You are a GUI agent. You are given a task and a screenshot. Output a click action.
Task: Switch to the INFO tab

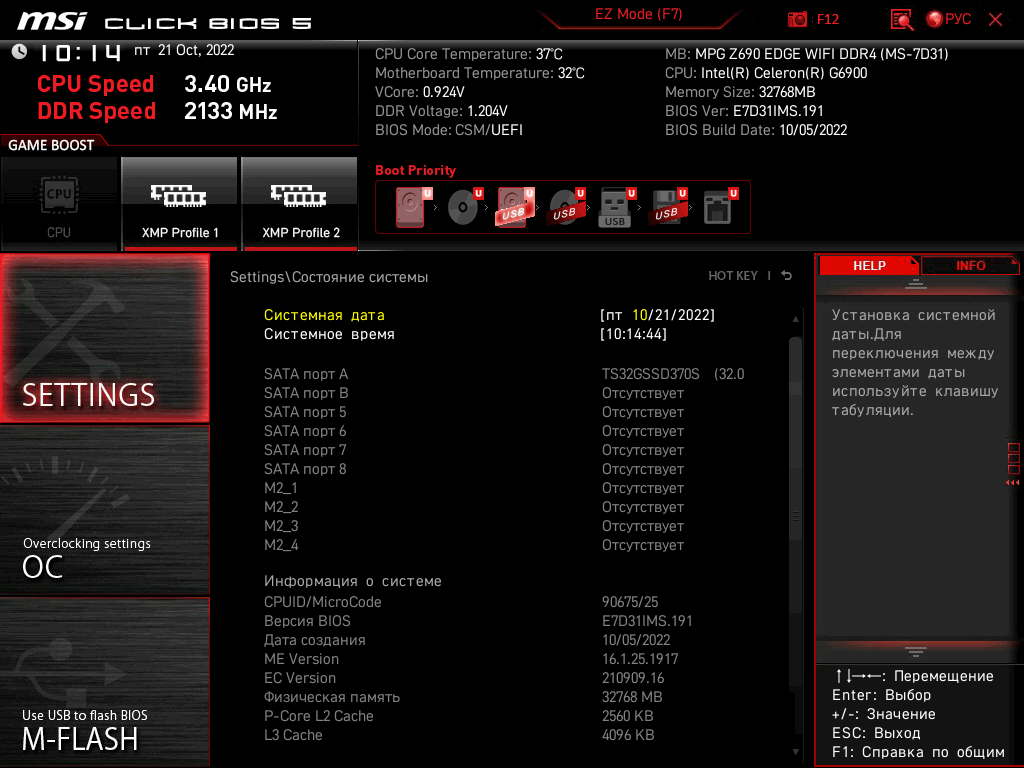pos(970,266)
